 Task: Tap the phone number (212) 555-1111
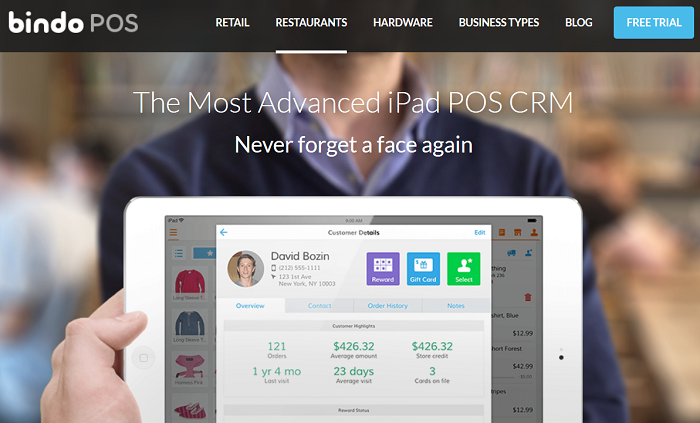(300, 268)
